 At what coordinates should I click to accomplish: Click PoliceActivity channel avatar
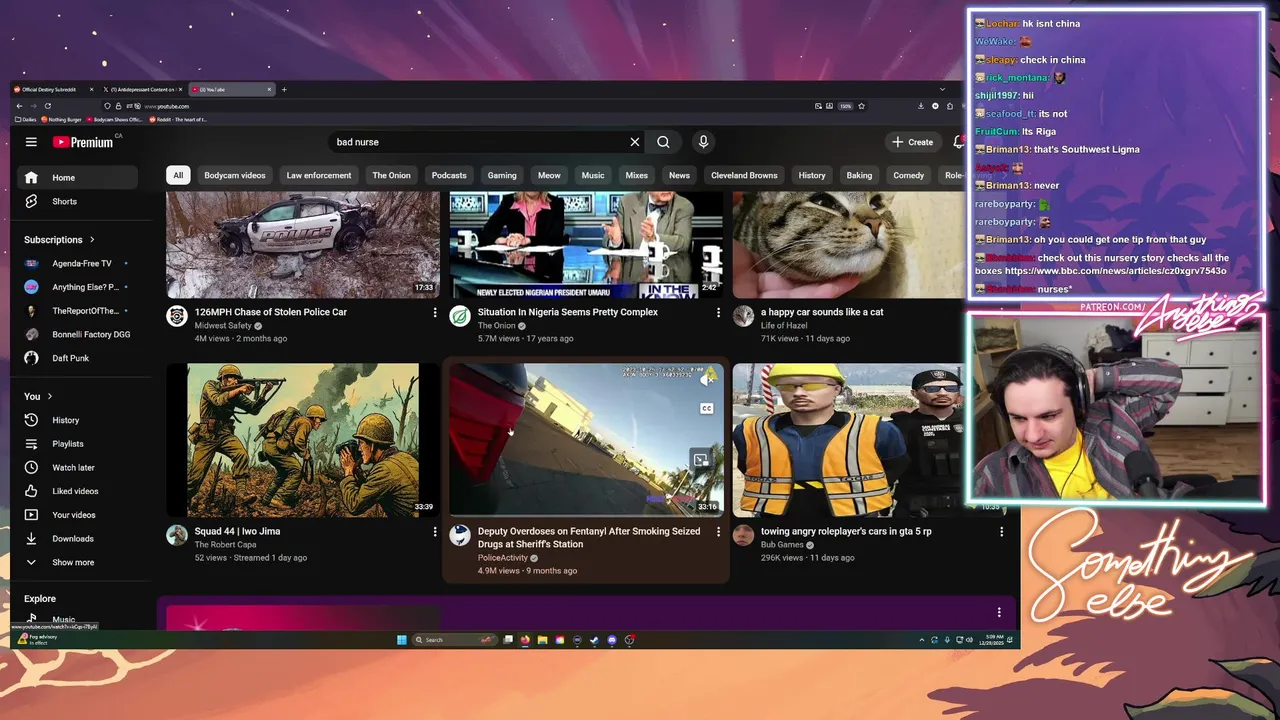pos(460,536)
